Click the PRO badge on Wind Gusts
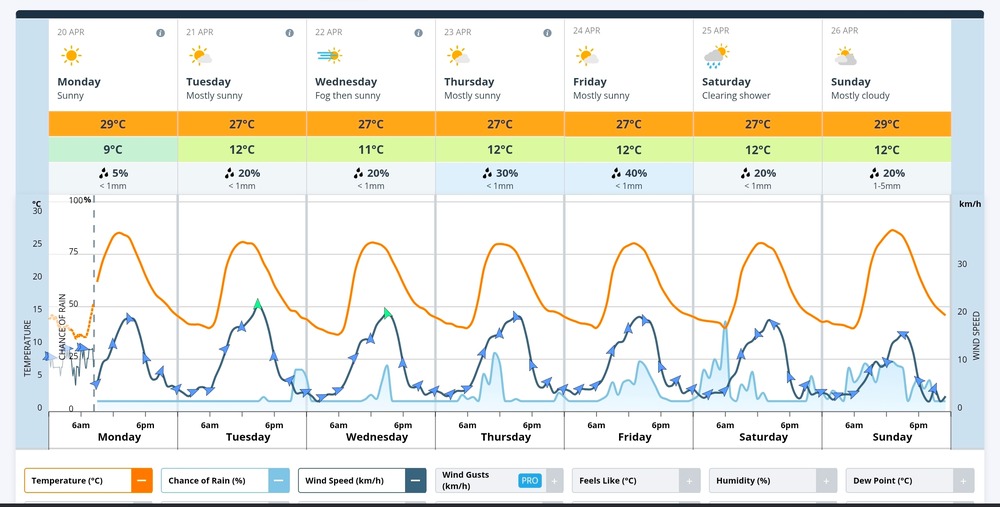Image resolution: width=1000 pixels, height=507 pixels. click(x=530, y=481)
